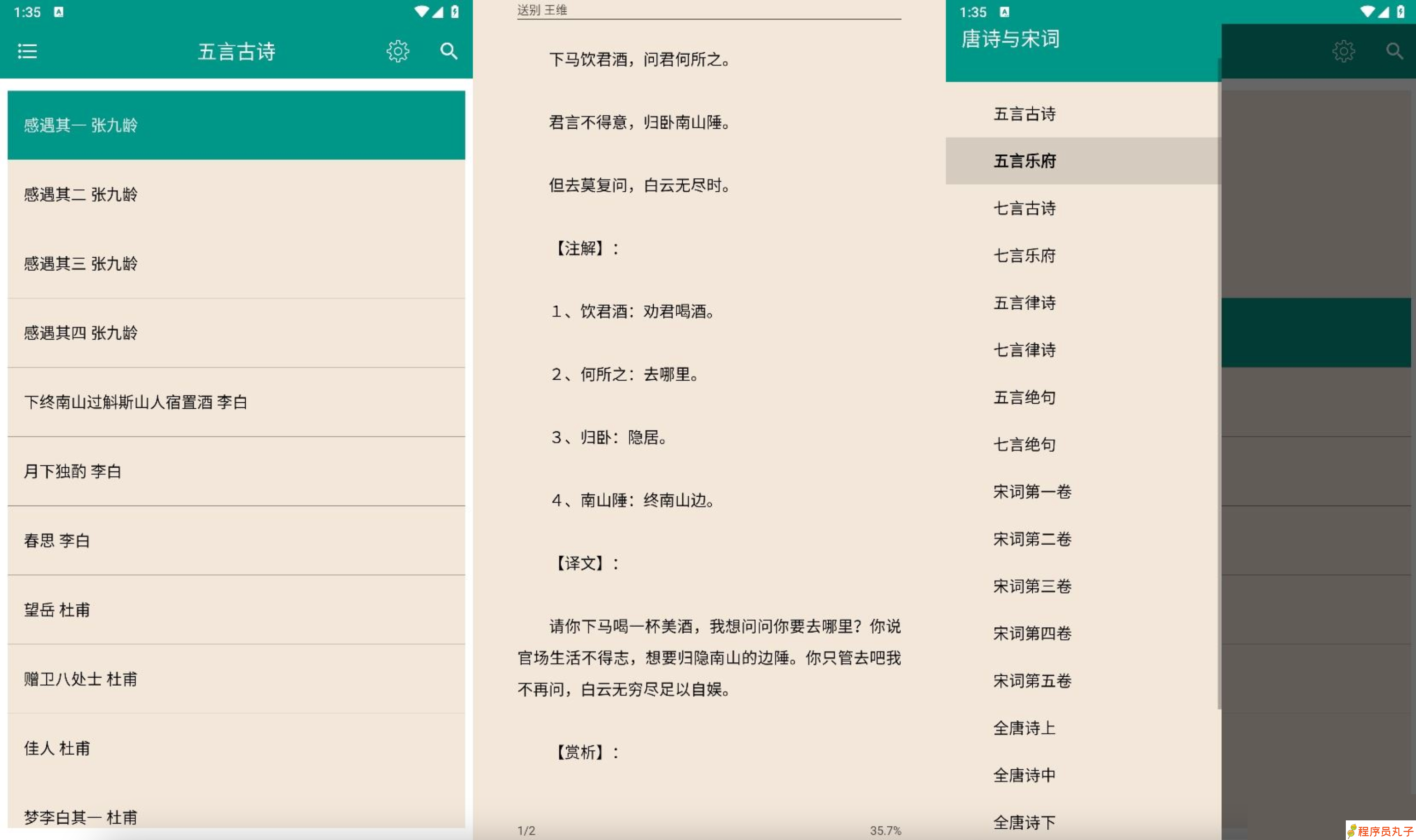
Task: Select 七言古诗 in drawer menu
Action: [x=1083, y=208]
